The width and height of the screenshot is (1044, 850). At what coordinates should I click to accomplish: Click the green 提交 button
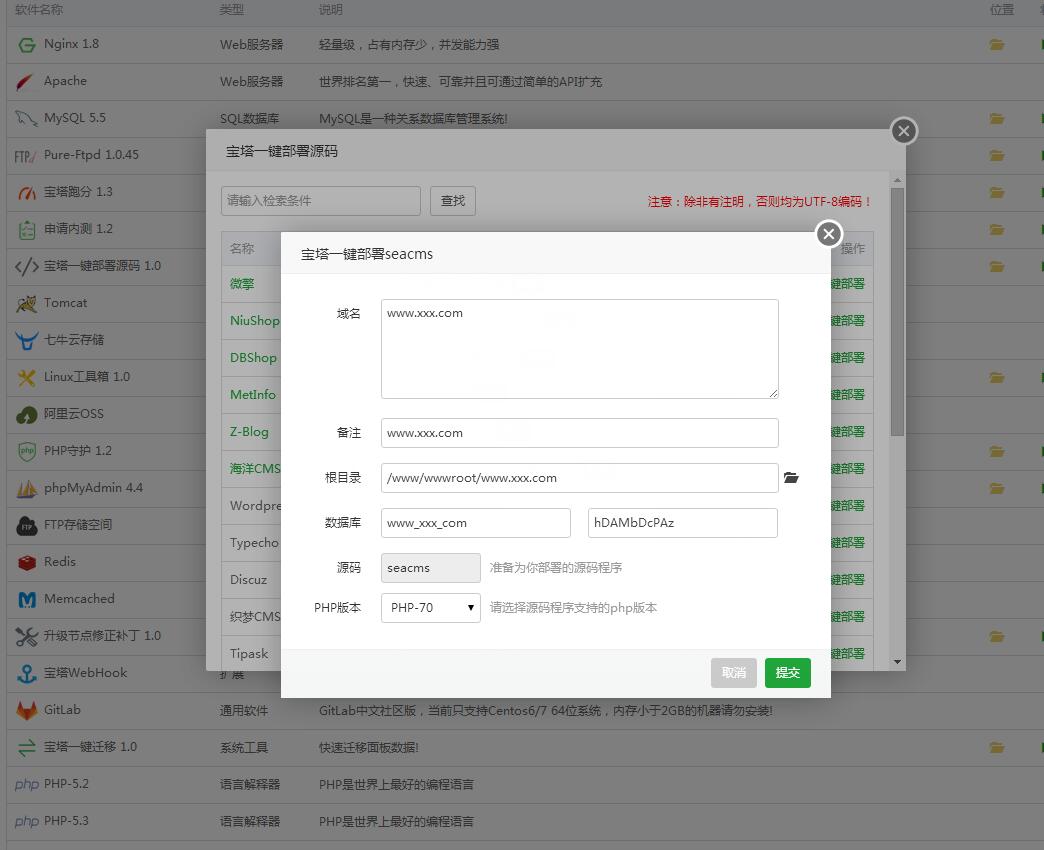[788, 673]
